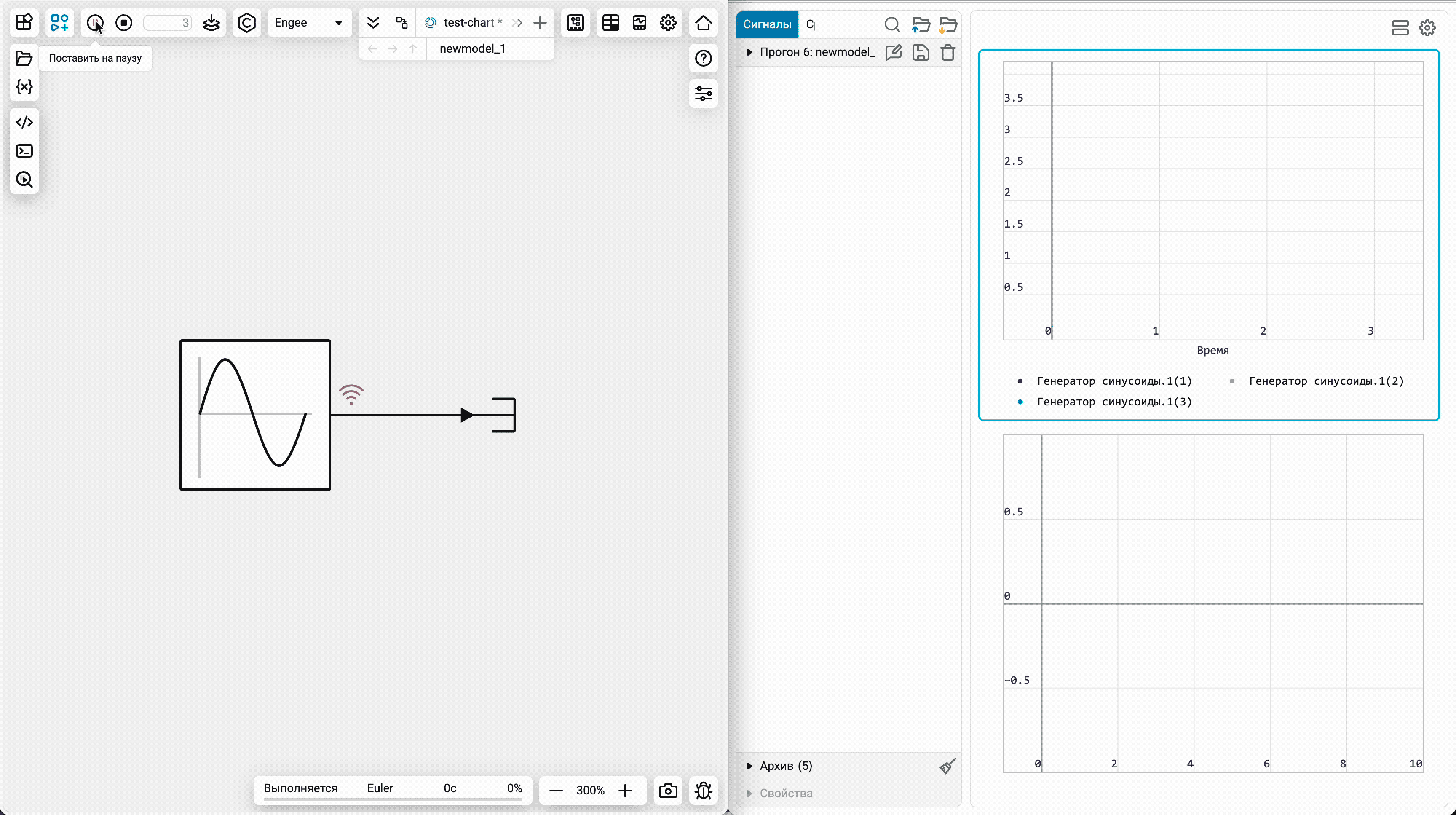This screenshot has width=1456, height=815.
Task: Navigate up one level arrow
Action: [x=413, y=49]
